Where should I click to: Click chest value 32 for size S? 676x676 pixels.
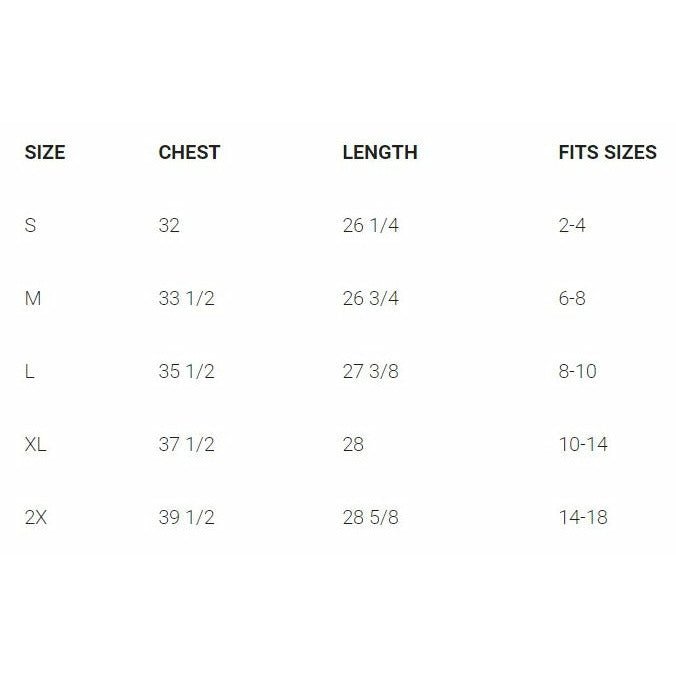[169, 226]
